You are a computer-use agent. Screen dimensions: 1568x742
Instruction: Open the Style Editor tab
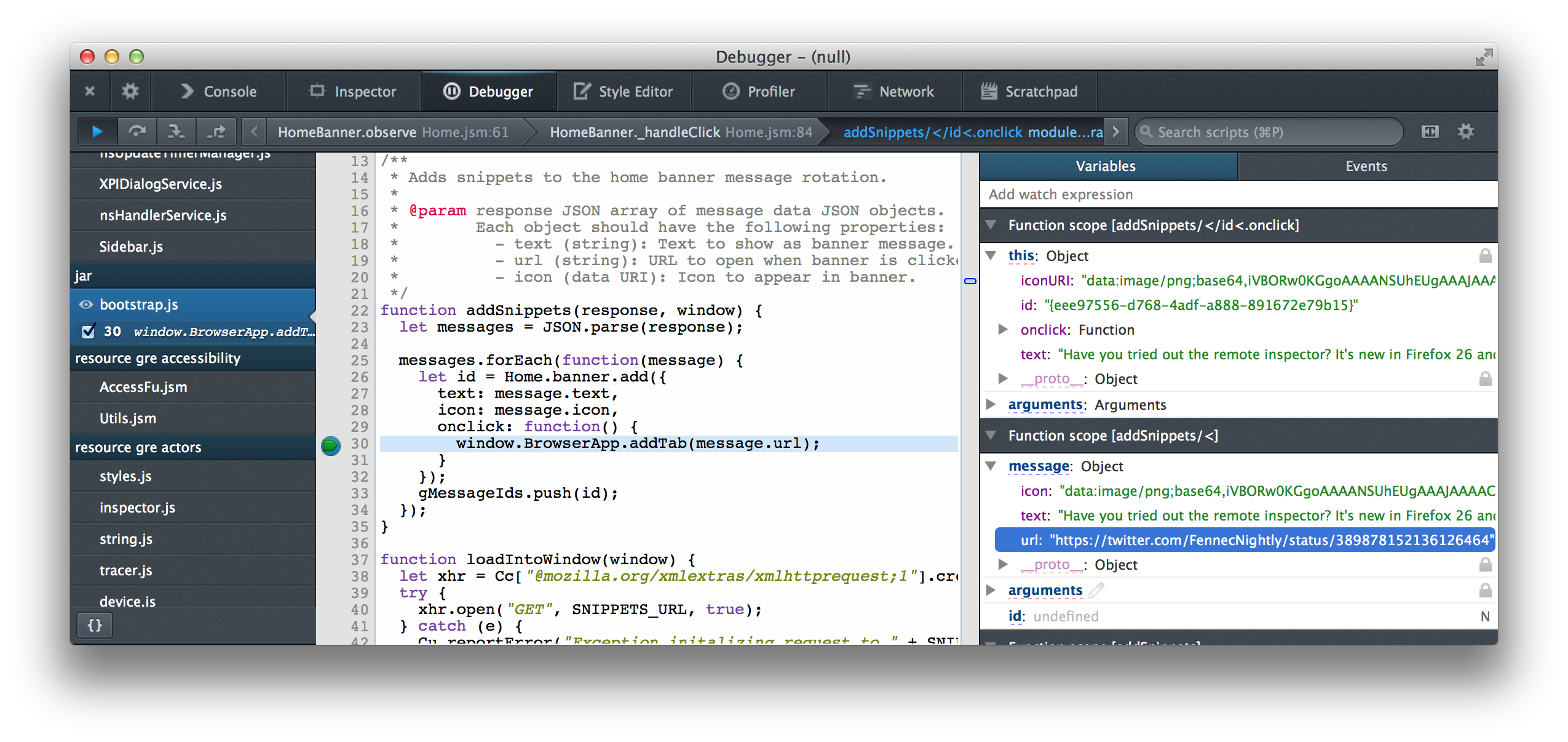(x=624, y=92)
